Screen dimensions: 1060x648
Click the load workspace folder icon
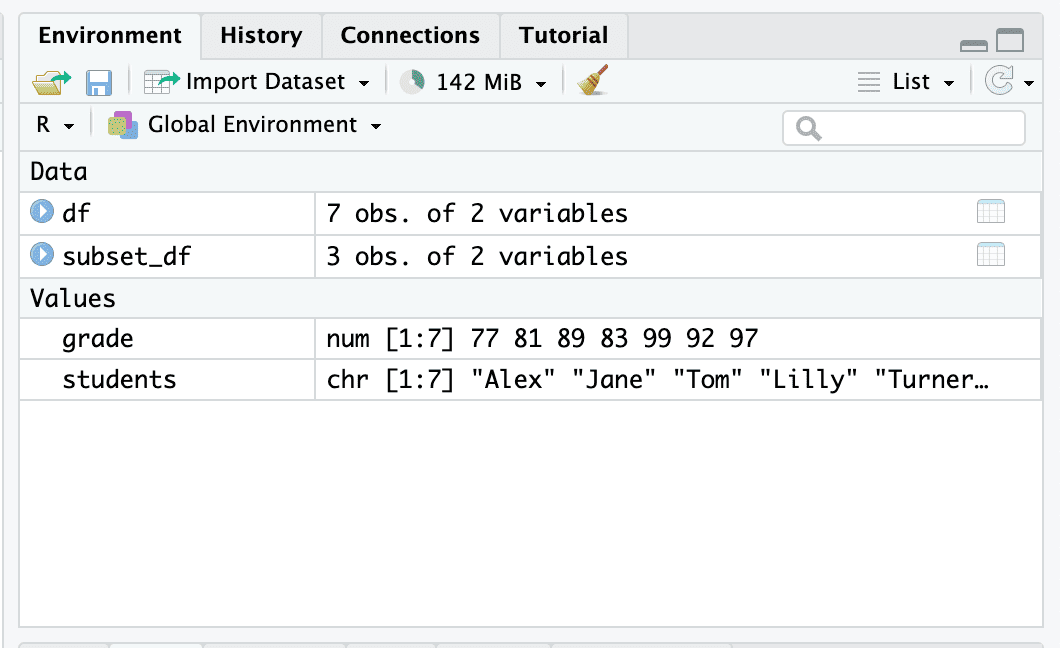(x=52, y=82)
